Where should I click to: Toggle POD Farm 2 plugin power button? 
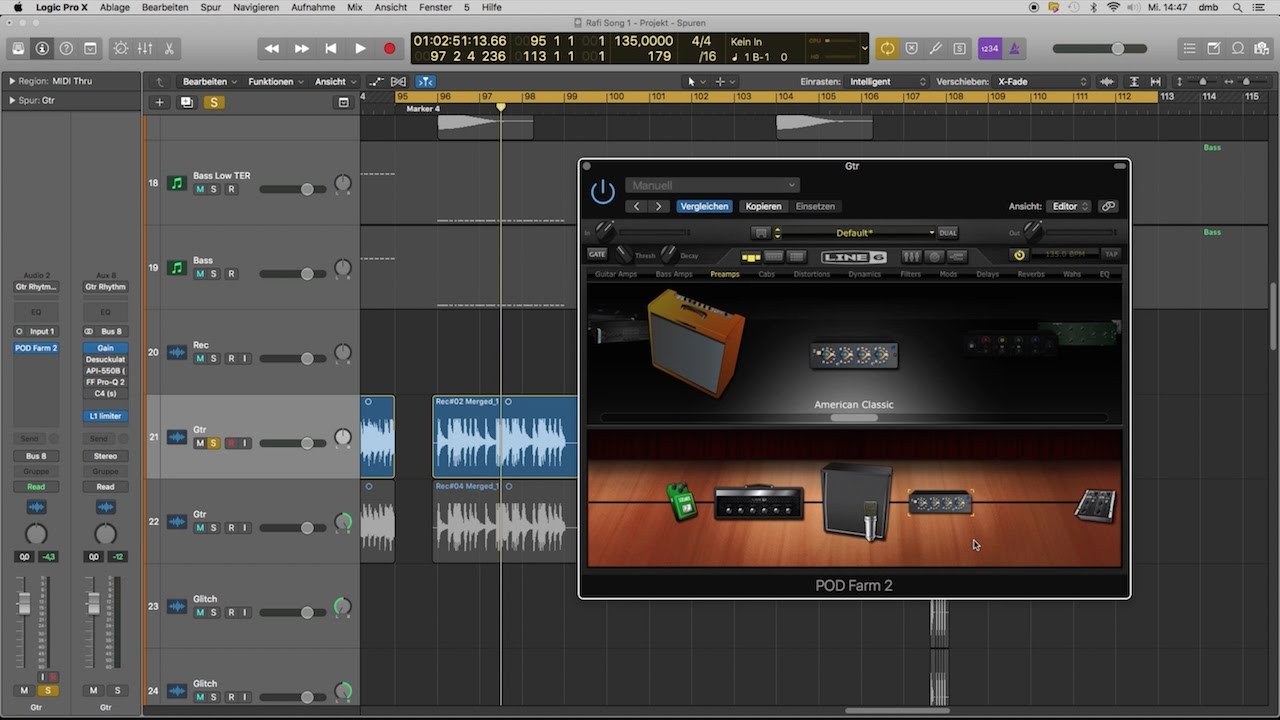pos(603,192)
